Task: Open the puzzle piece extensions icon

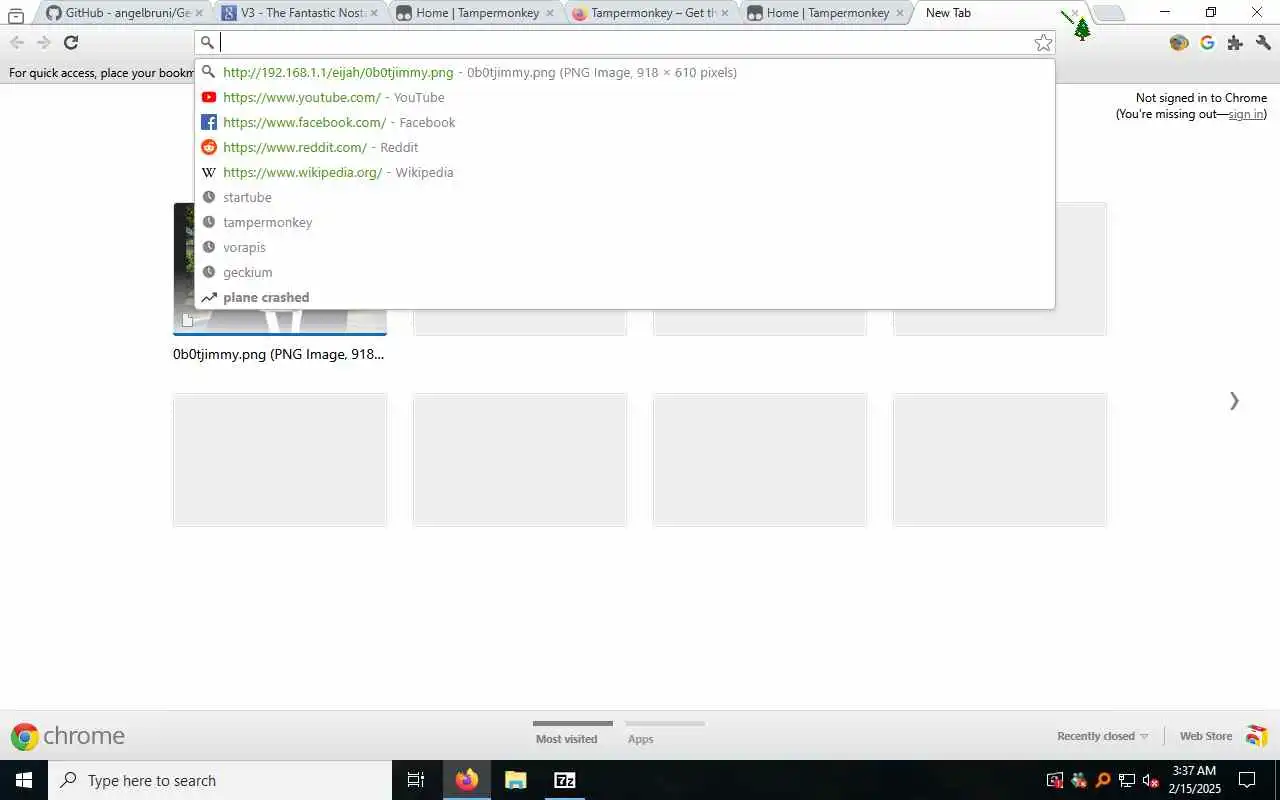Action: 1235,42
